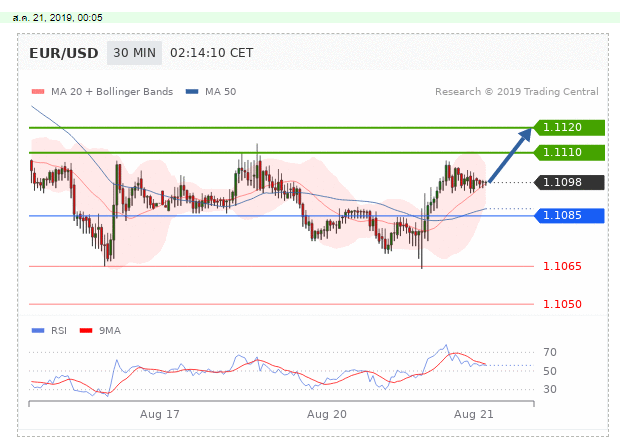Screen dimensions: 620x446
Task: Select the 30 MIN timeframe badge
Action: click(x=134, y=53)
